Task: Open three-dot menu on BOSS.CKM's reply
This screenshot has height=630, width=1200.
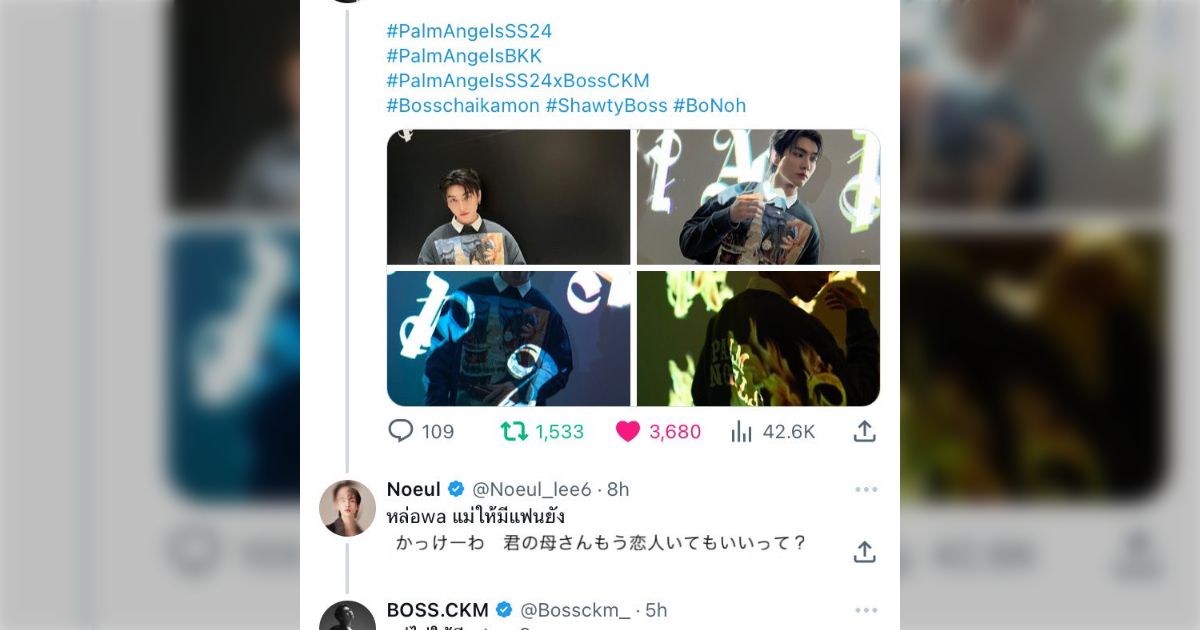Action: pyautogui.click(x=866, y=610)
